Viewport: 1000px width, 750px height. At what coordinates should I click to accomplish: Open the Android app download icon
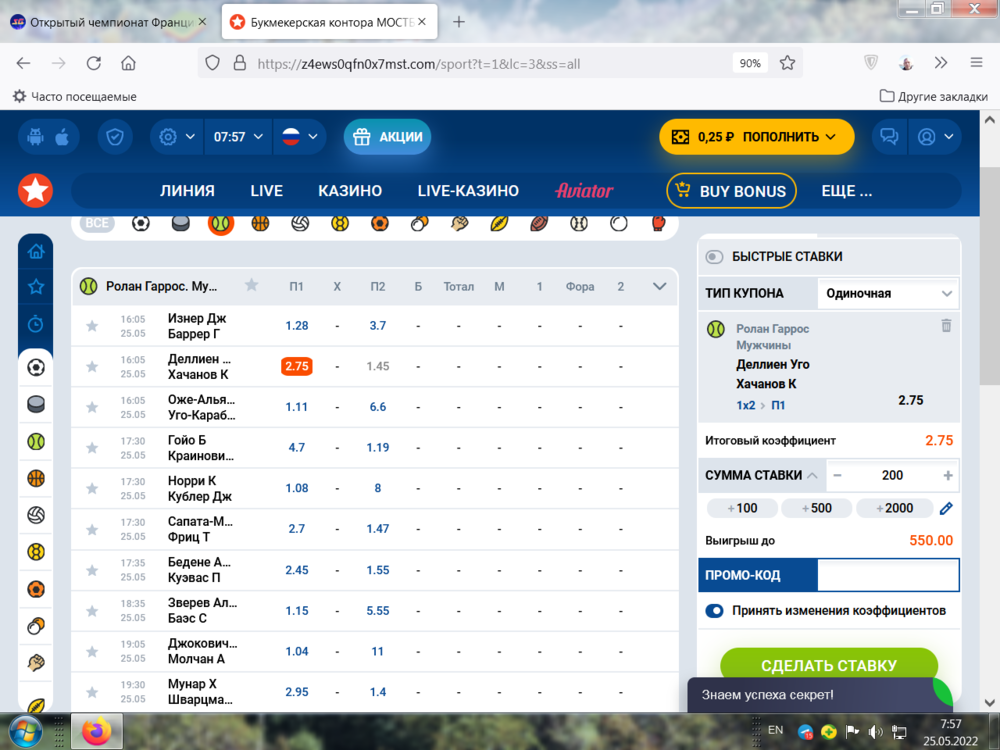[36, 136]
